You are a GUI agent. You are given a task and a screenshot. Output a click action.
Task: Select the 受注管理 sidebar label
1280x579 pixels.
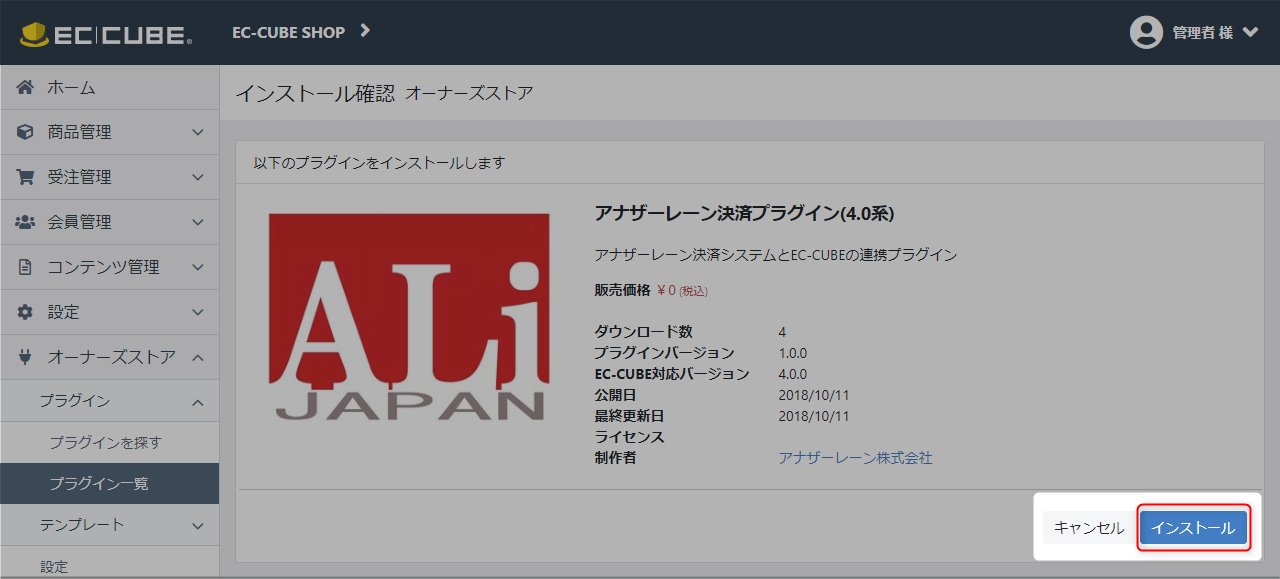(x=80, y=177)
